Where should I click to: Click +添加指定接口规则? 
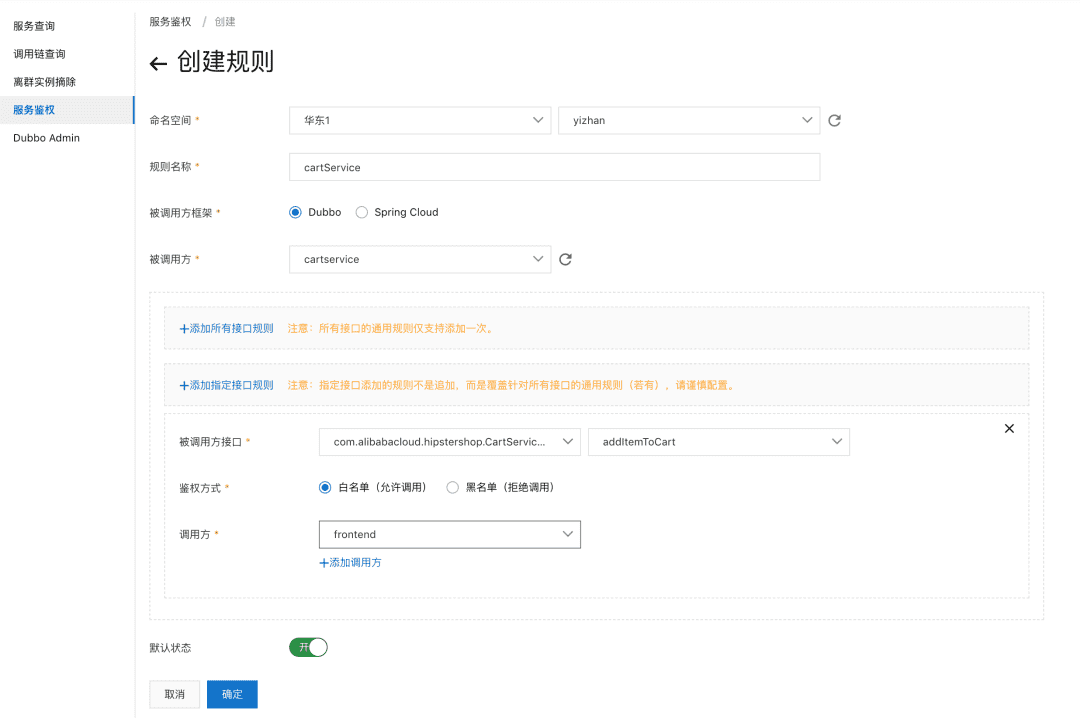[x=226, y=385]
